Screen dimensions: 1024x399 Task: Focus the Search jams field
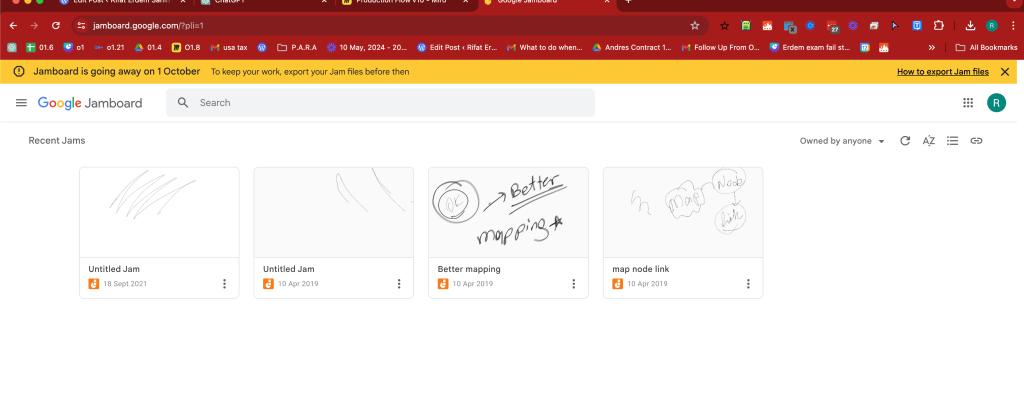click(380, 103)
